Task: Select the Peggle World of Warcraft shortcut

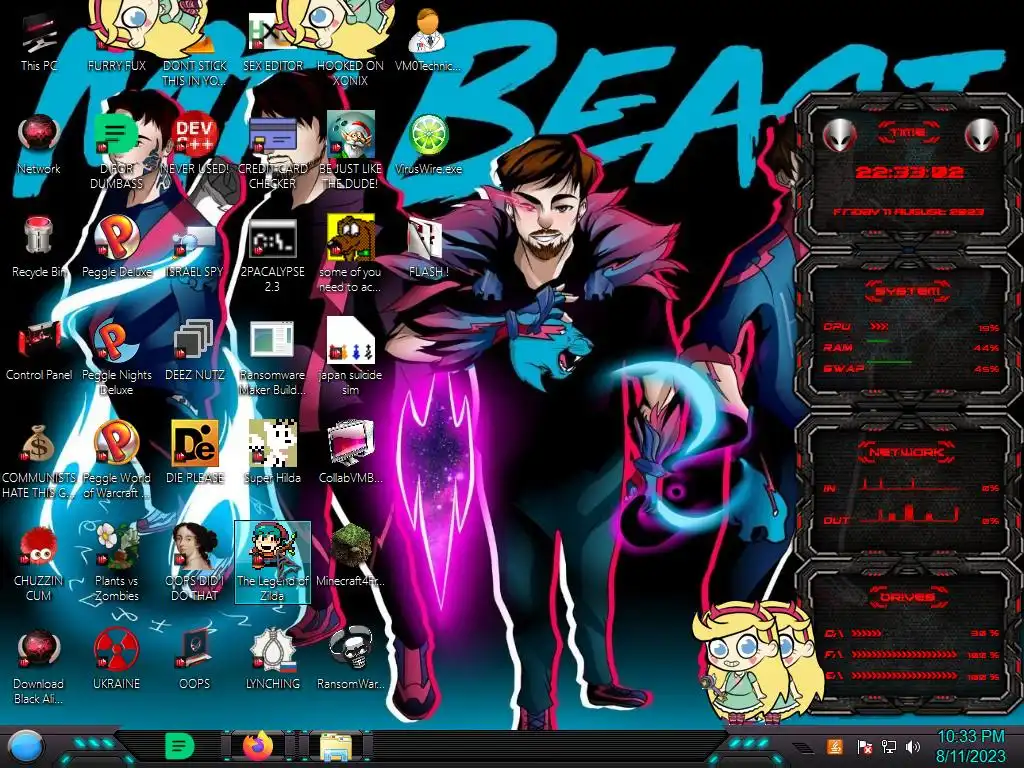Action: click(x=116, y=460)
